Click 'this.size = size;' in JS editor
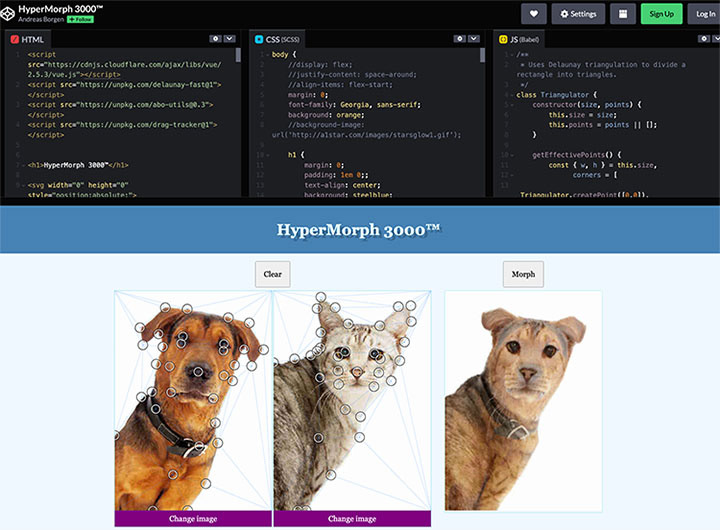 point(583,115)
